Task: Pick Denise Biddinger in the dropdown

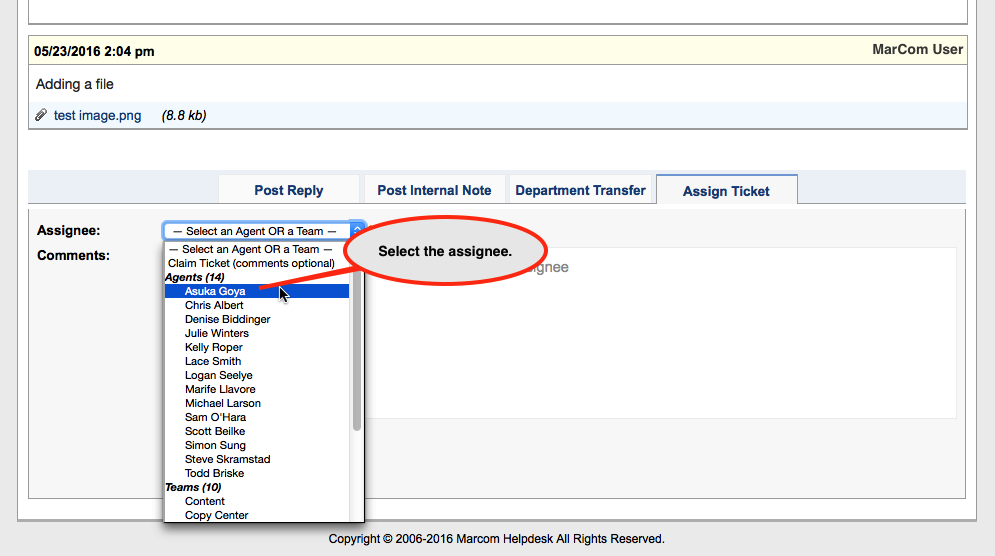Action: tap(257, 319)
